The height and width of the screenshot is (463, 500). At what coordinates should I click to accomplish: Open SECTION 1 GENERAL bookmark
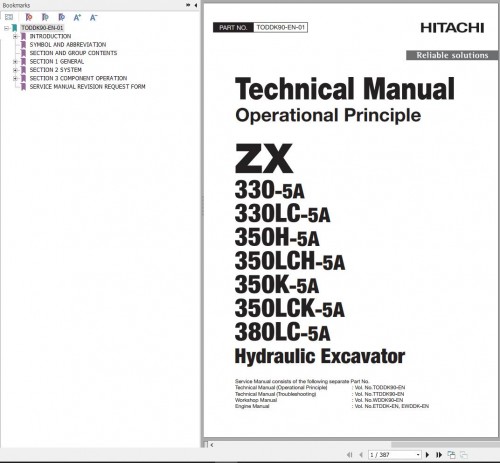click(x=57, y=62)
